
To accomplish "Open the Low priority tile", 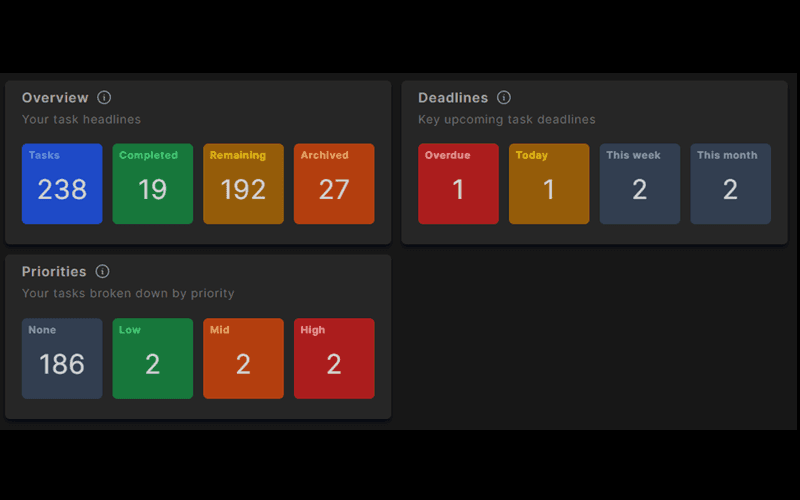I will tap(153, 359).
